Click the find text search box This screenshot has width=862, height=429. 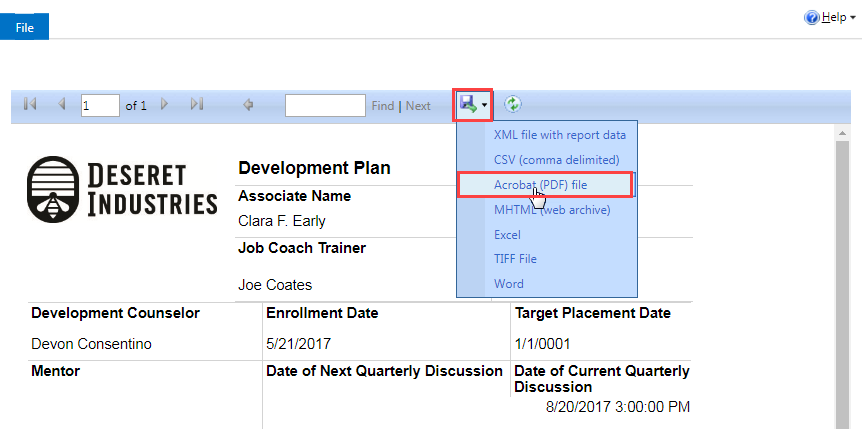click(x=325, y=105)
